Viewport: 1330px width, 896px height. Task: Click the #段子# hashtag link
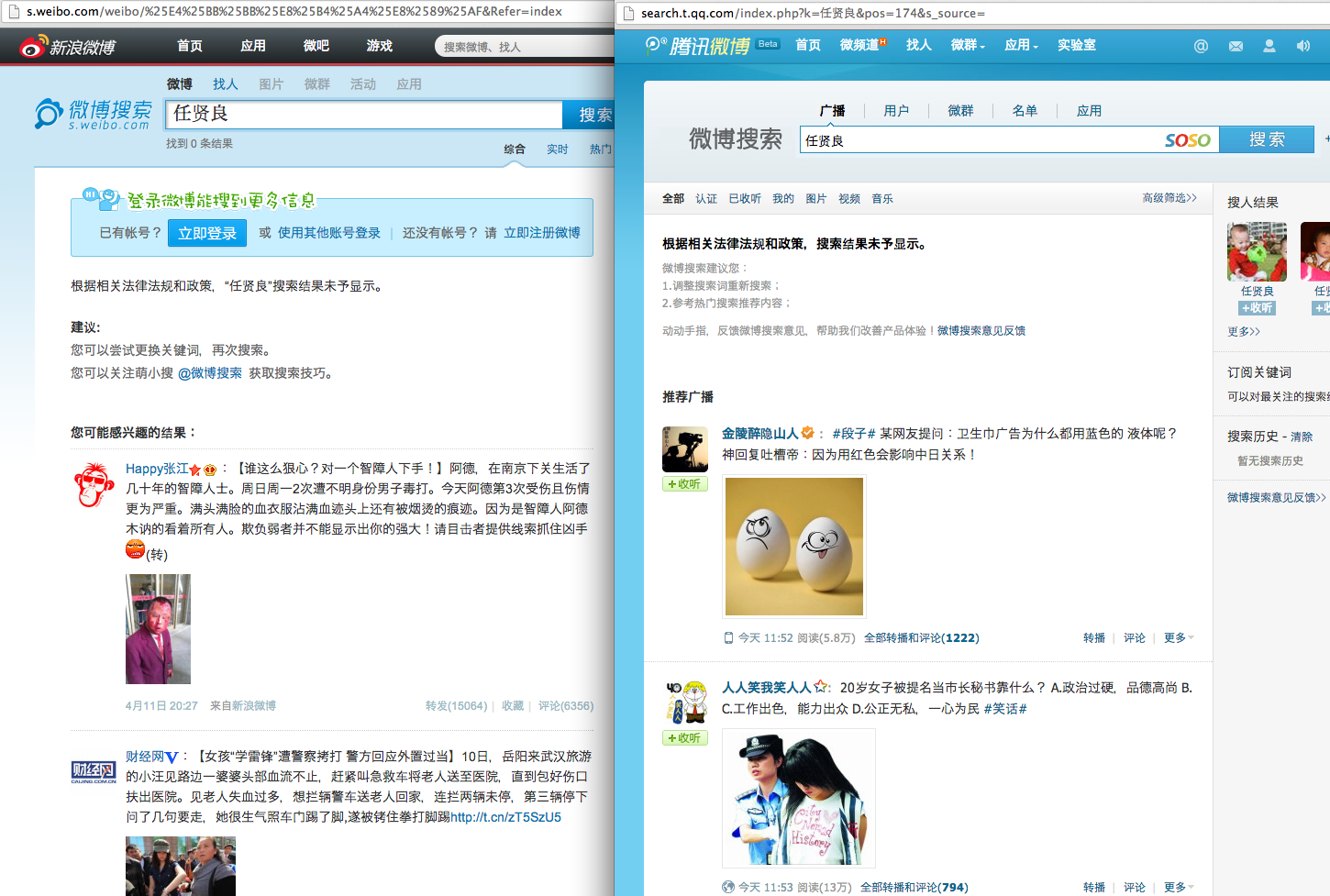(x=853, y=434)
